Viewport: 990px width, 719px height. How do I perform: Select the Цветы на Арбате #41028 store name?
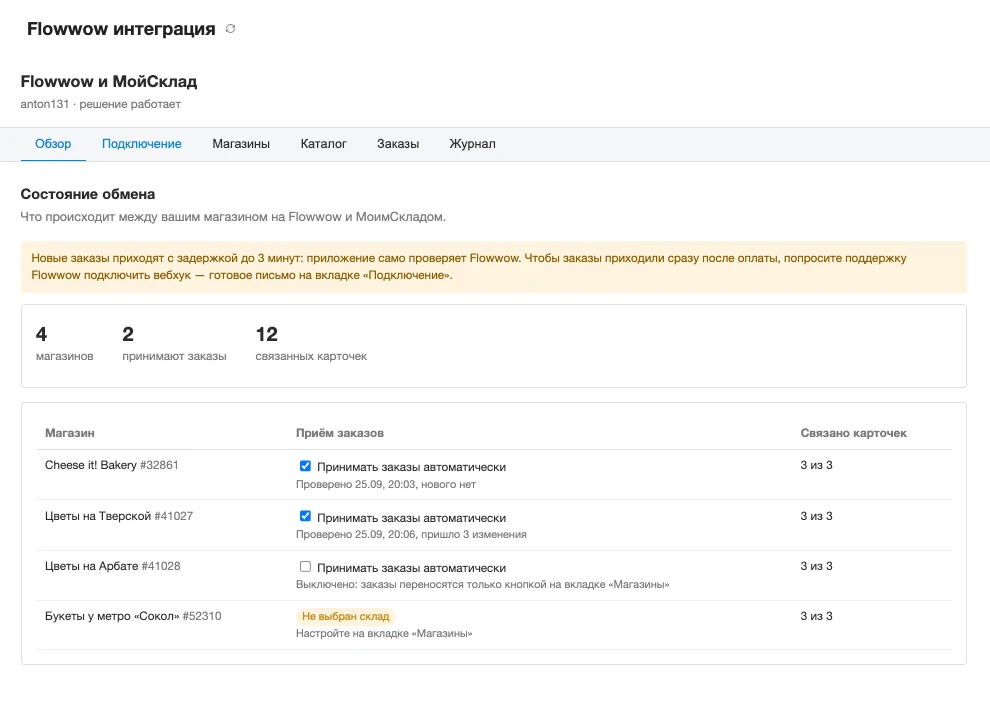coord(112,566)
